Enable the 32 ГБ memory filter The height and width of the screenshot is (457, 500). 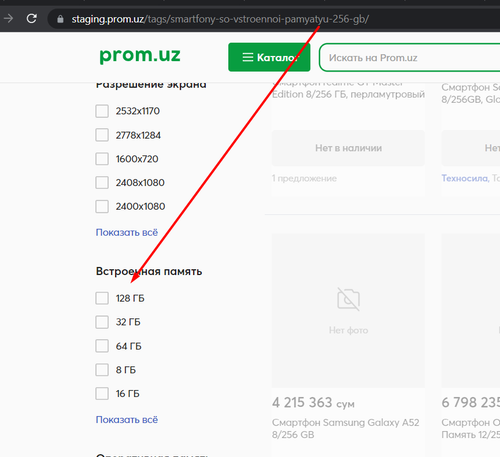click(x=102, y=322)
